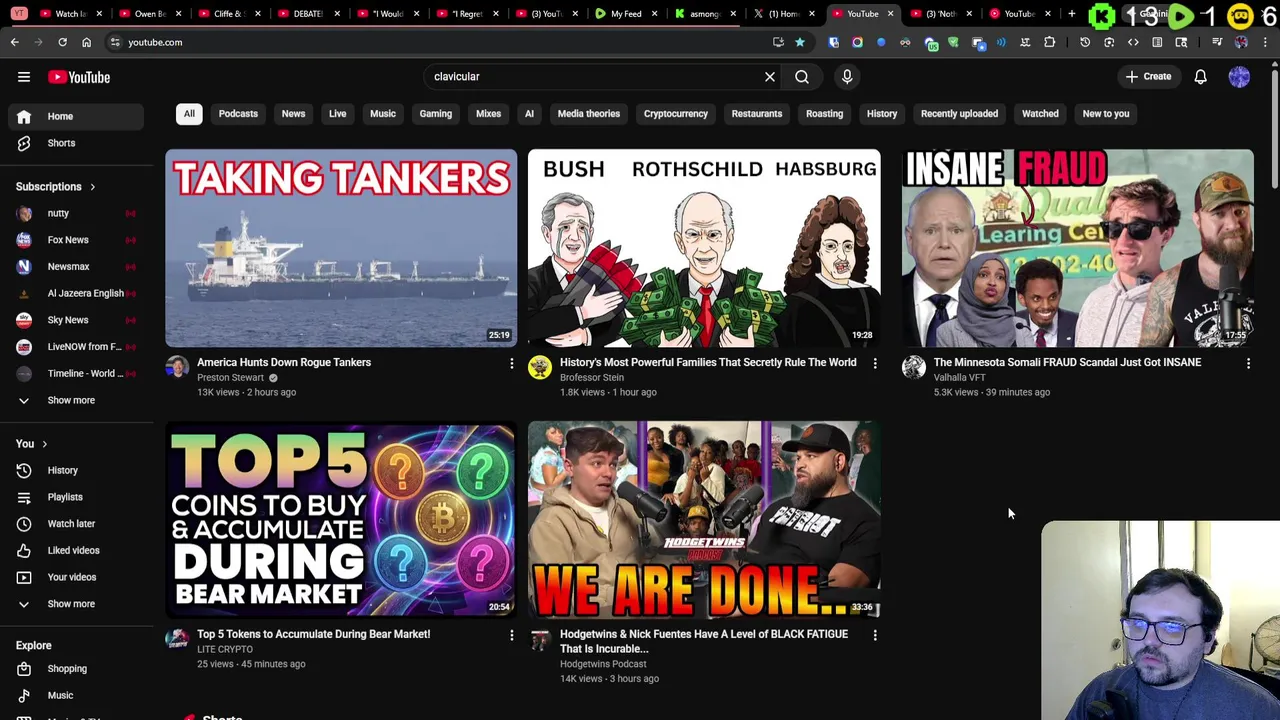Image resolution: width=1280 pixels, height=720 pixels.
Task: Select the Live filter chip
Action: coord(338,114)
